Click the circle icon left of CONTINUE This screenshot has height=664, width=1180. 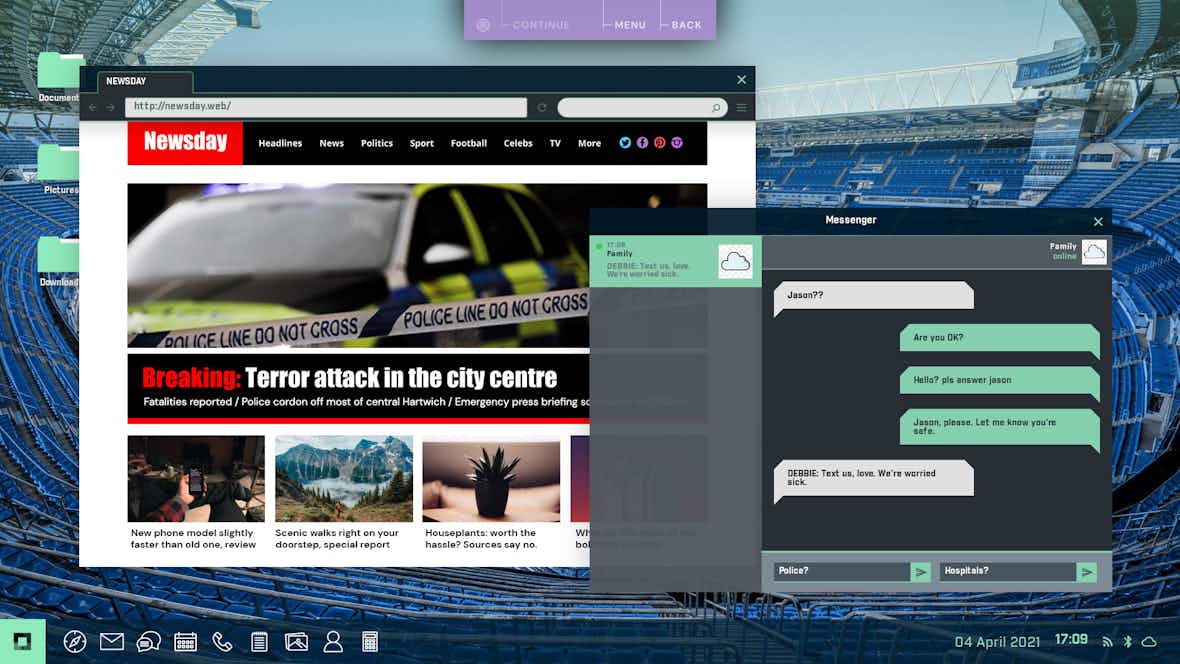coord(483,25)
